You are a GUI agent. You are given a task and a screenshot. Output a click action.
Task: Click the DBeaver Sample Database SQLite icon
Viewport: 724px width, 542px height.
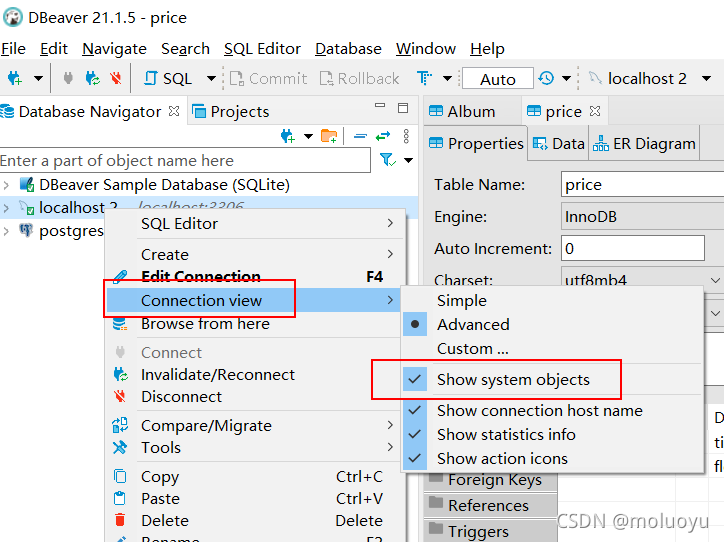(27, 184)
